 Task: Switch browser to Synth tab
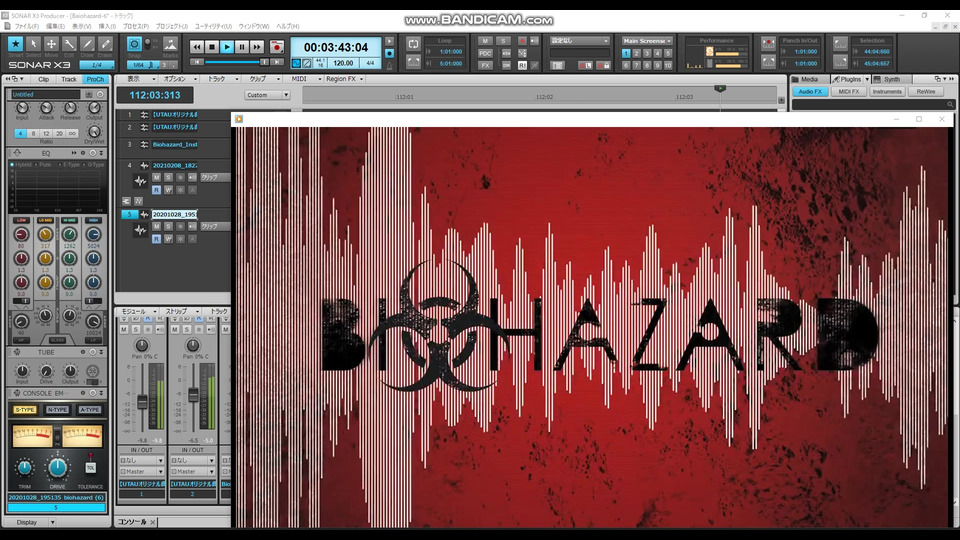[x=891, y=79]
